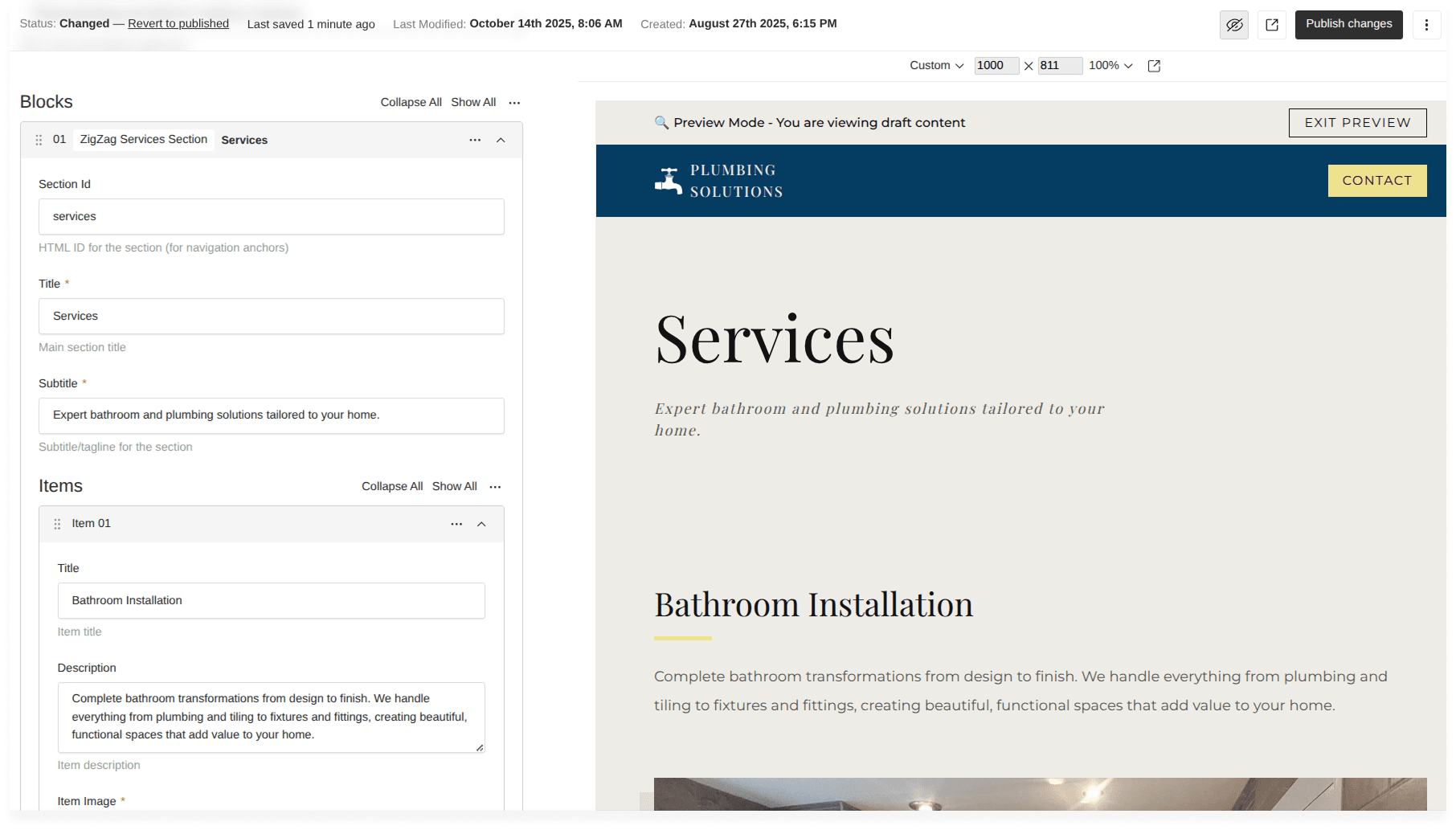Open the 100% zoom dropdown

pos(1110,66)
